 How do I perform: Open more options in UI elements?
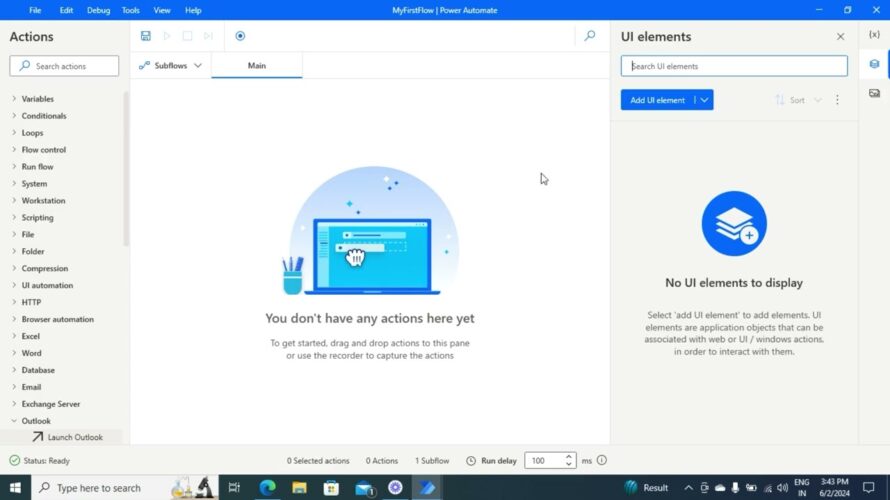(837, 100)
